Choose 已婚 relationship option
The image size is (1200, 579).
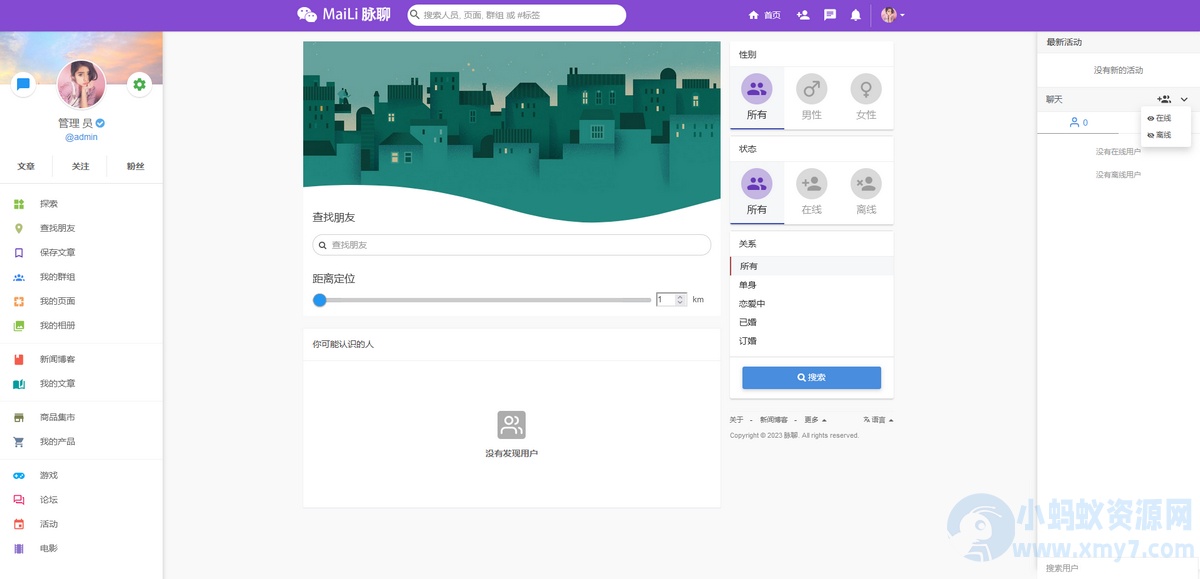(x=812, y=322)
